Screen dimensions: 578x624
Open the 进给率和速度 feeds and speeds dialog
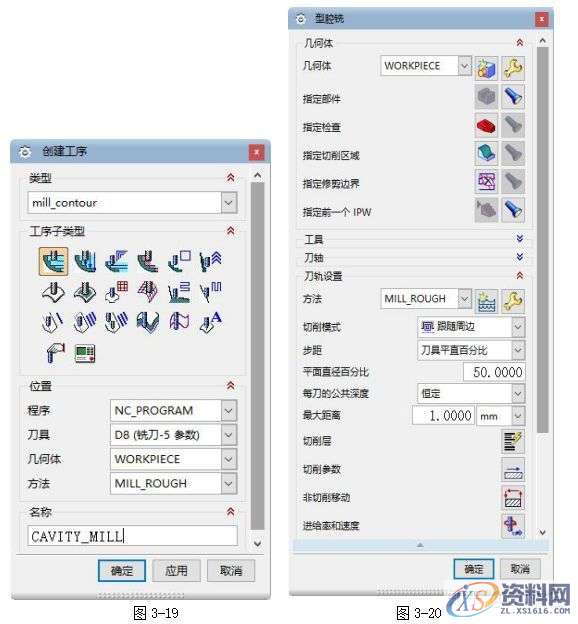point(513,526)
